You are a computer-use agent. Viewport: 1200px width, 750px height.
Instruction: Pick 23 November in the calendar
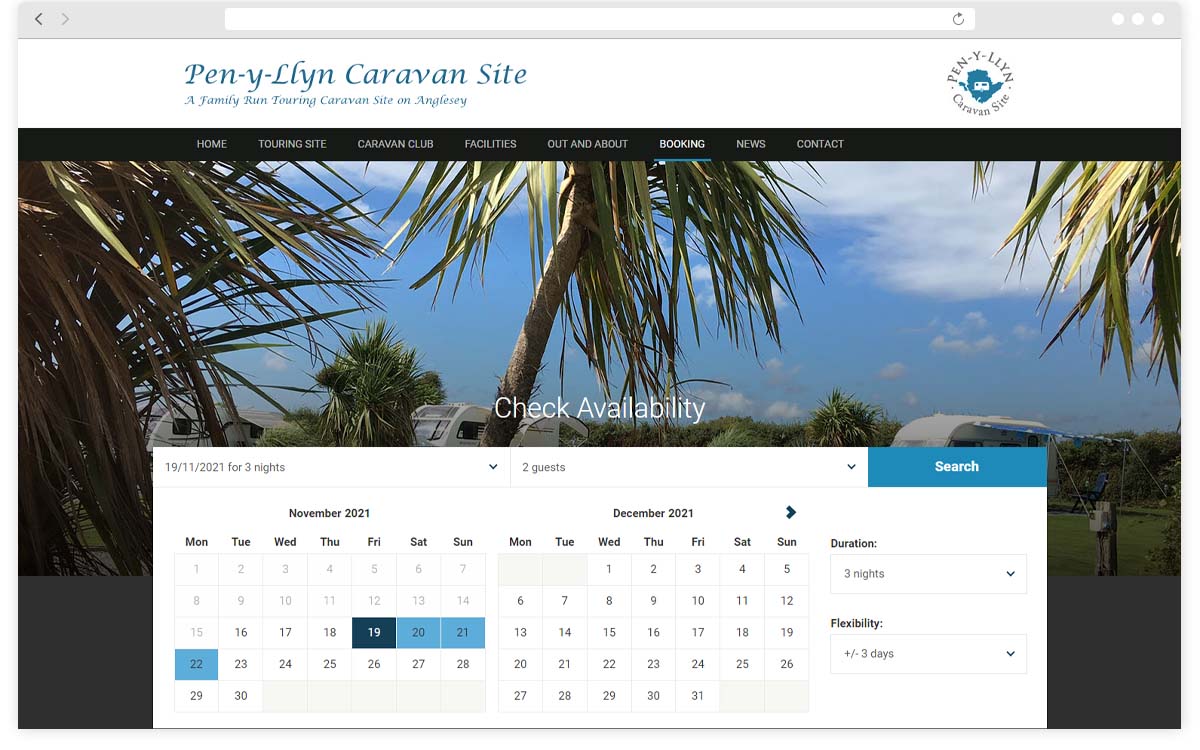pyautogui.click(x=241, y=664)
